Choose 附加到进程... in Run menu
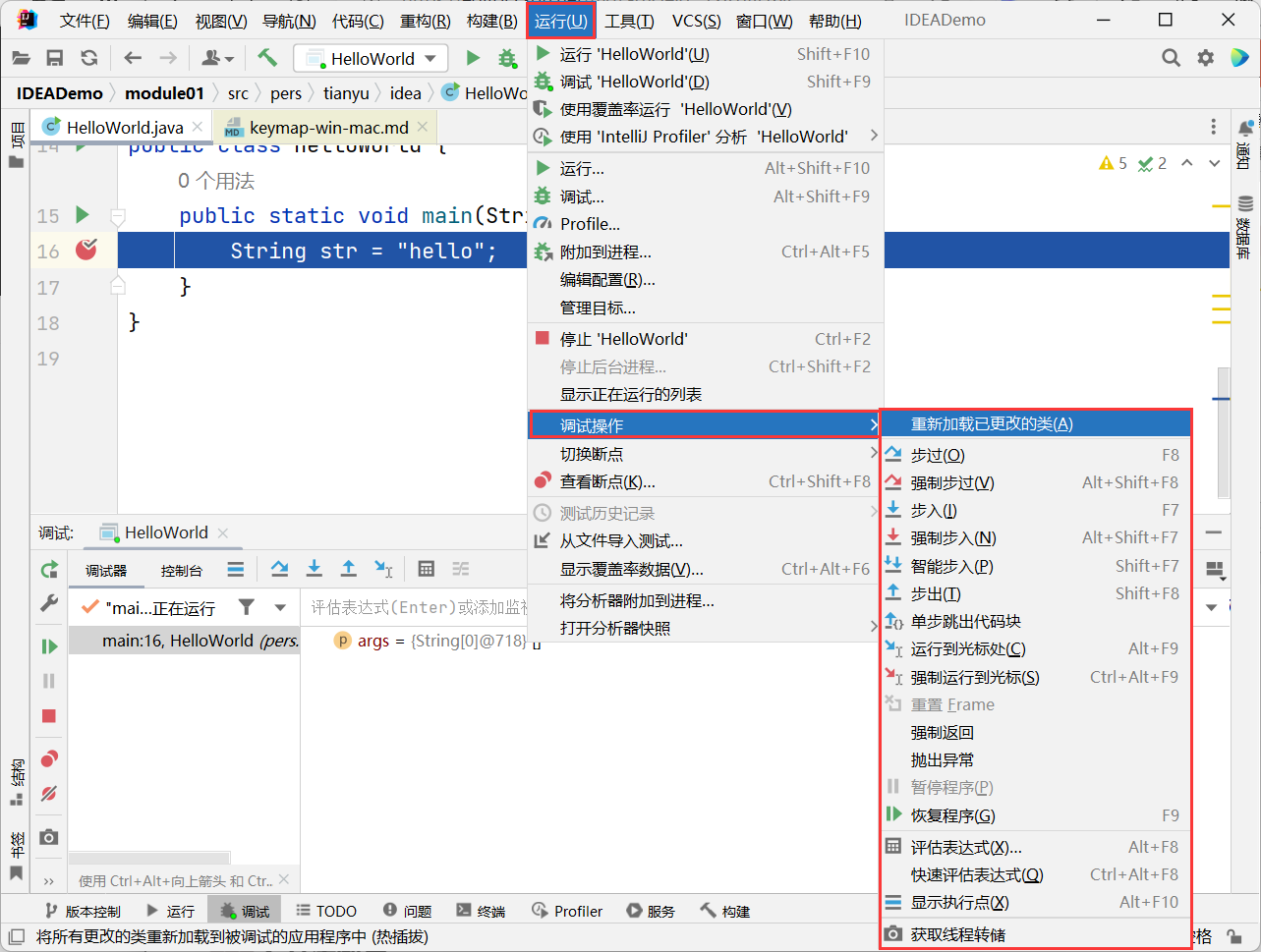Viewport: 1261px width, 952px height. (706, 252)
